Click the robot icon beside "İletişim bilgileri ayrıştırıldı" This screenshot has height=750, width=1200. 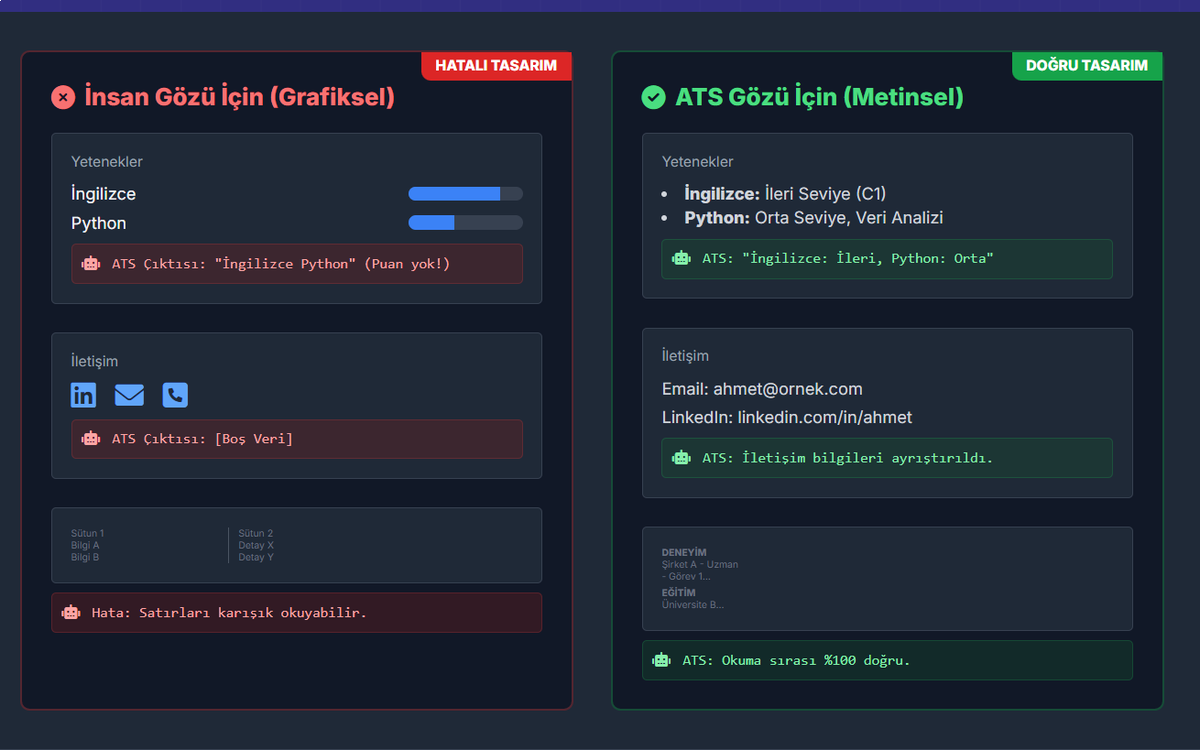(x=682, y=457)
